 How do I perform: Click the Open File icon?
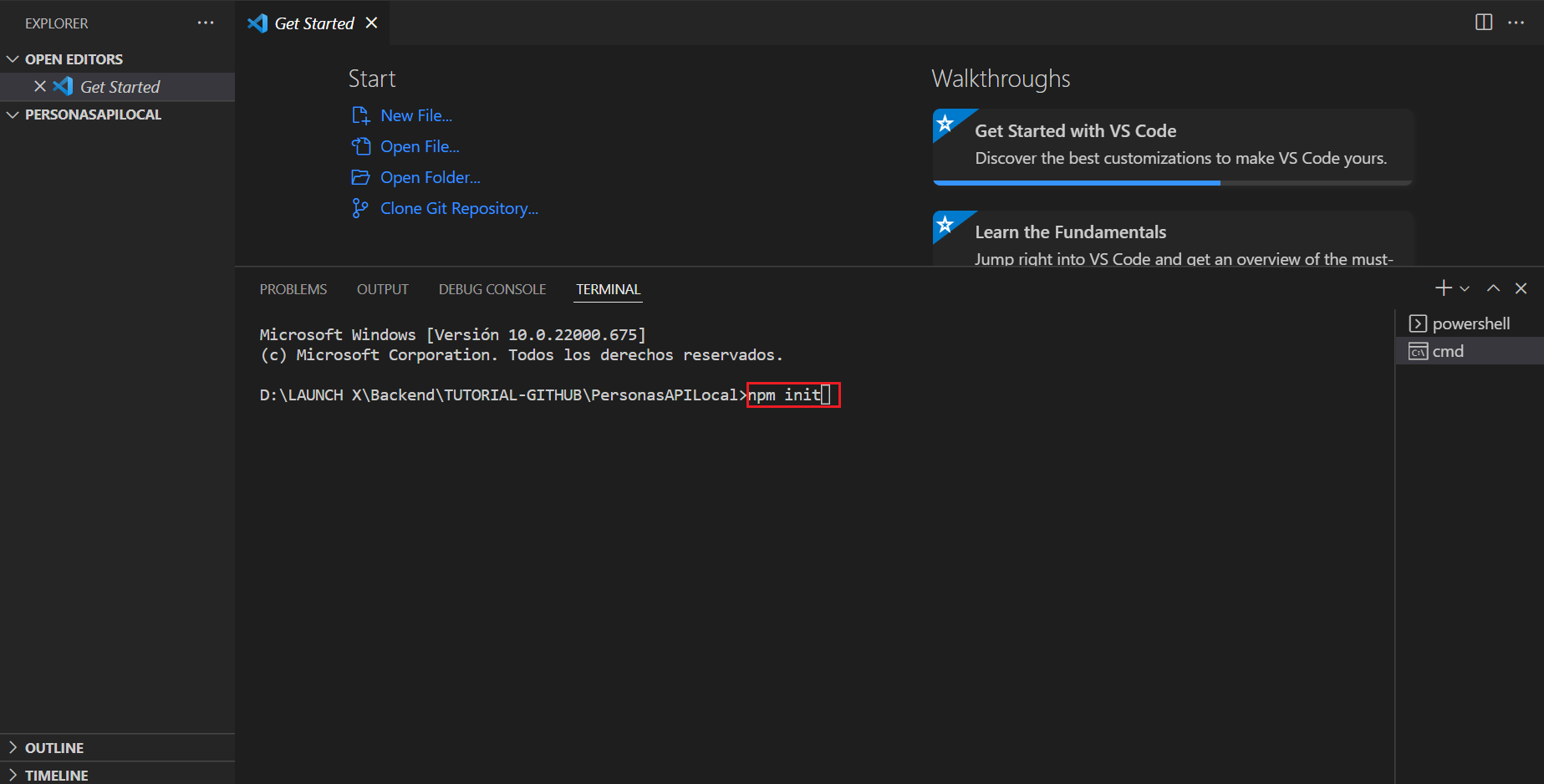[361, 146]
